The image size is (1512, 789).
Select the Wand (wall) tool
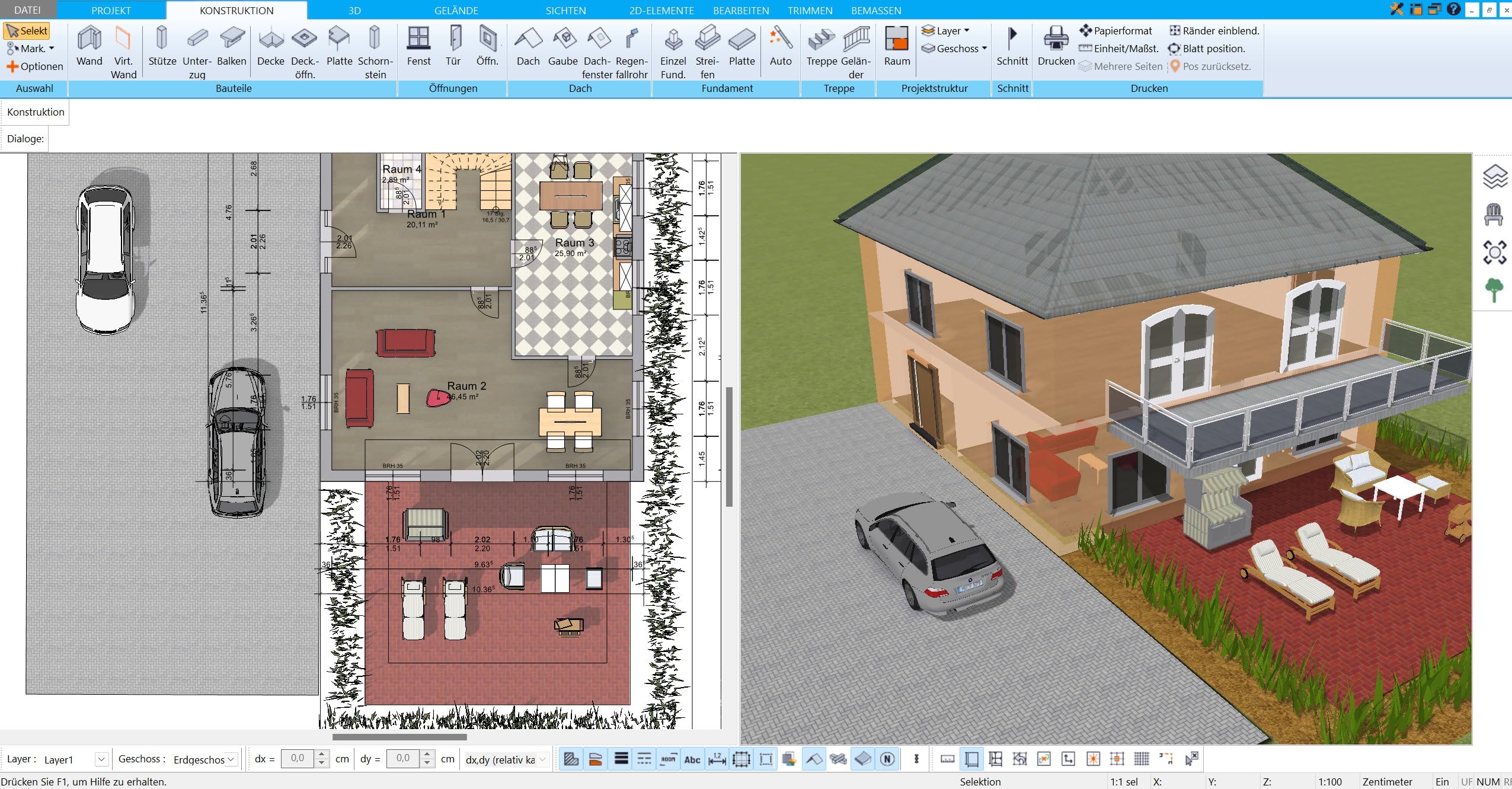(x=89, y=46)
